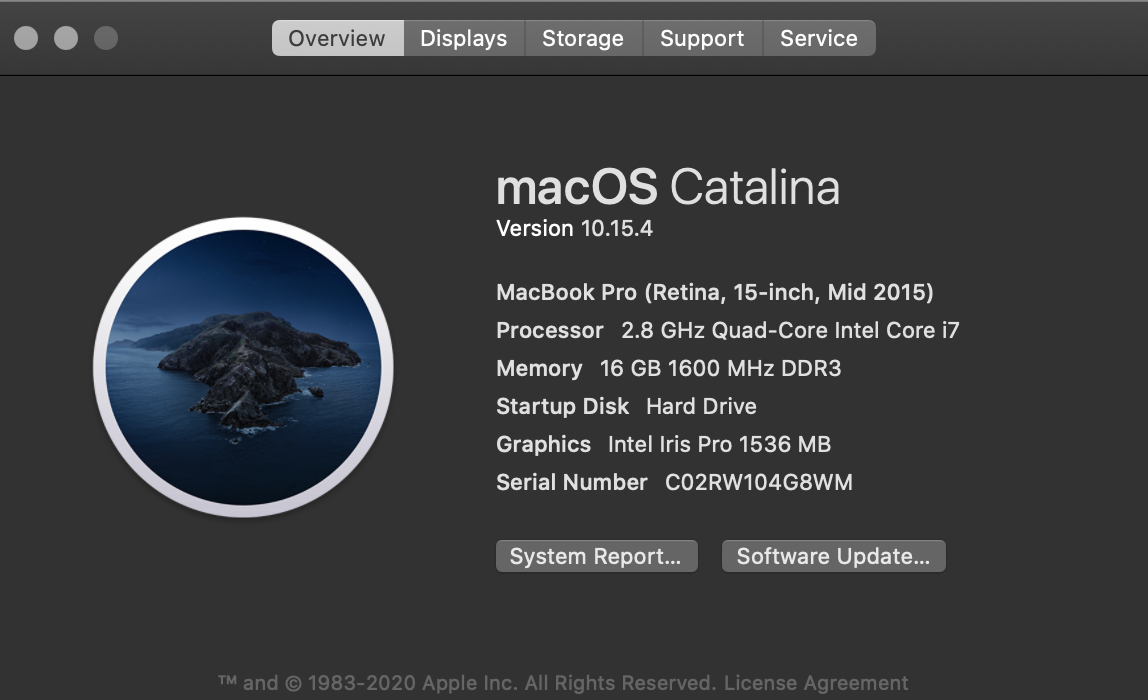Click the Memory 16 GB line
The image size is (1148, 700).
point(668,369)
